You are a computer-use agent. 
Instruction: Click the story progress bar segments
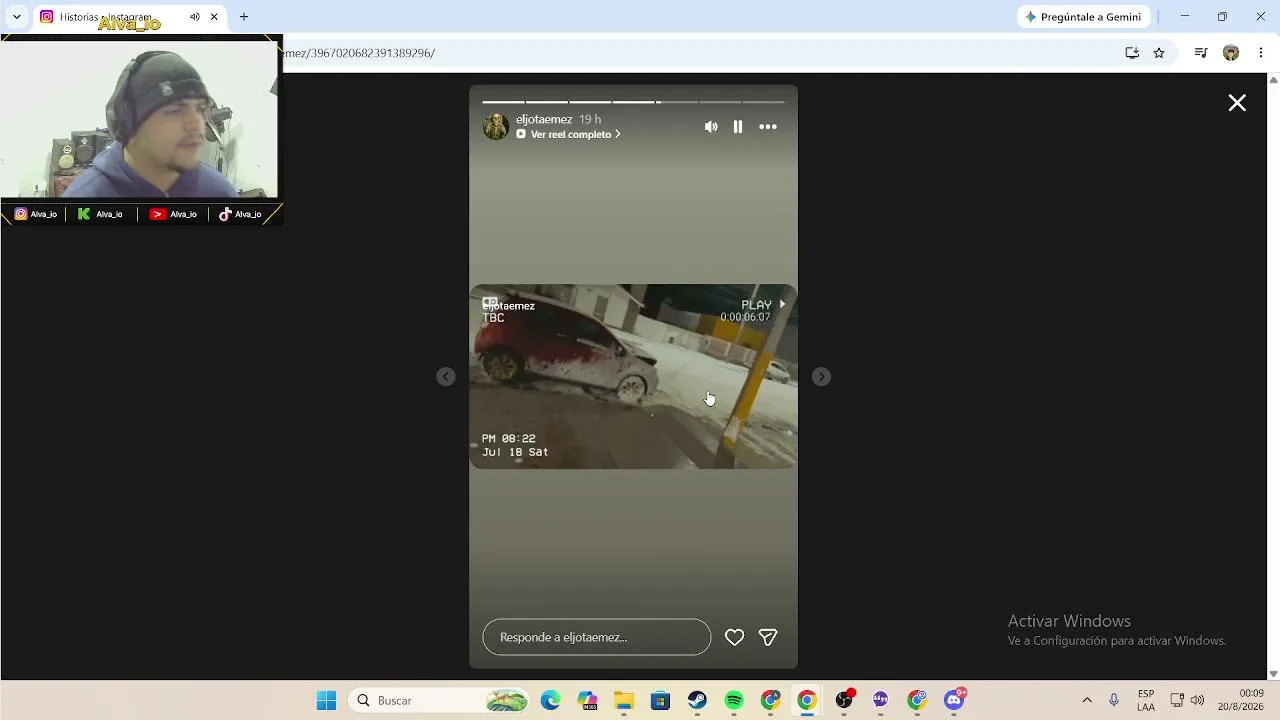(x=634, y=102)
